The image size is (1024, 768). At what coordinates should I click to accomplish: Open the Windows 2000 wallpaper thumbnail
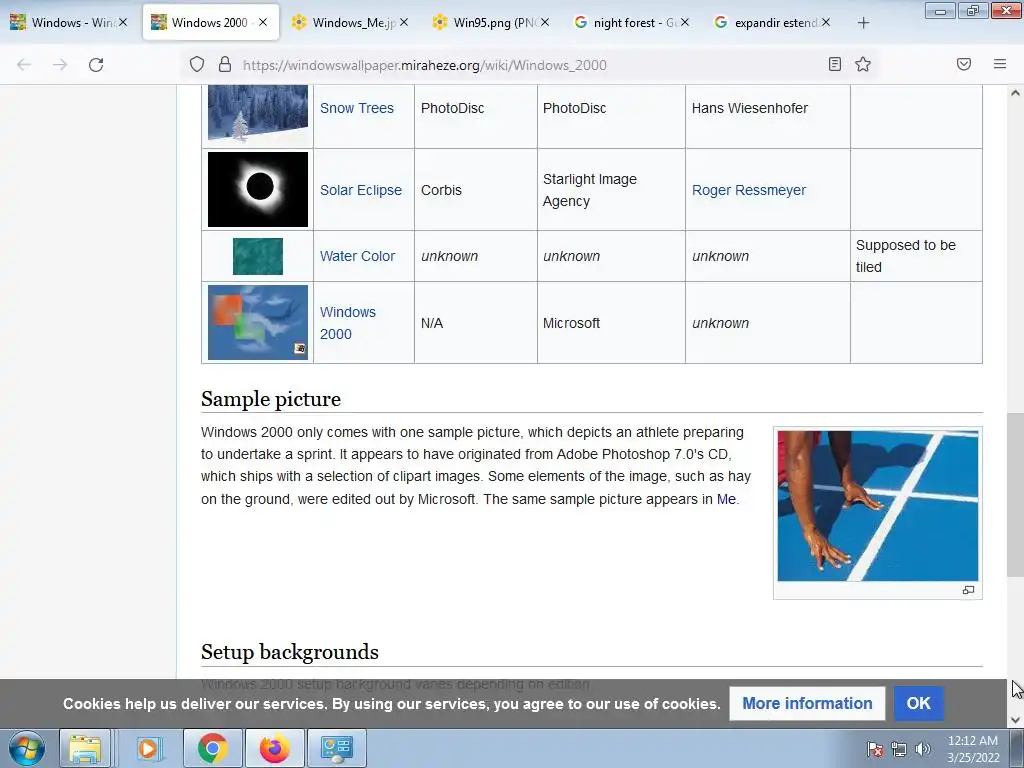coord(258,322)
